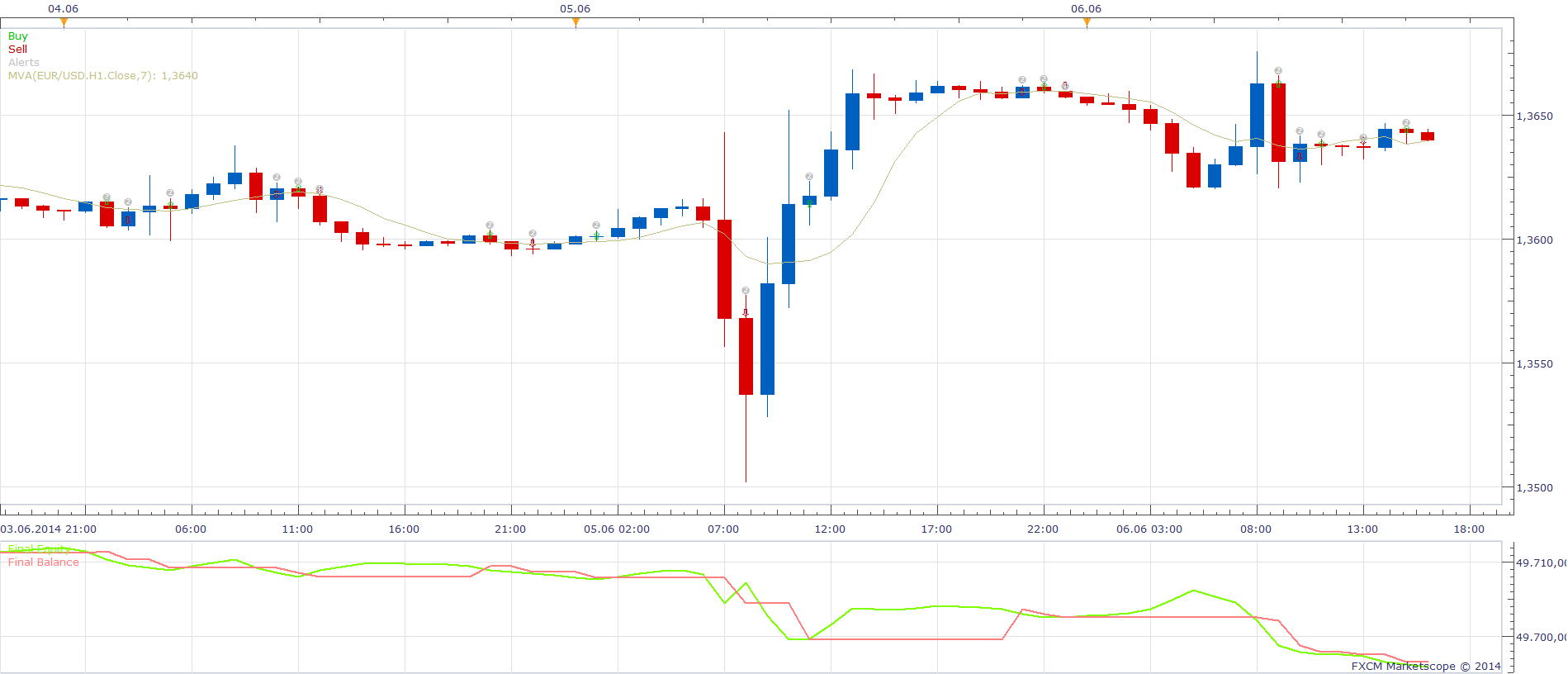Image resolution: width=1568 pixels, height=674 pixels.
Task: Click the 1,3550 price axis label
Action: click(1534, 364)
